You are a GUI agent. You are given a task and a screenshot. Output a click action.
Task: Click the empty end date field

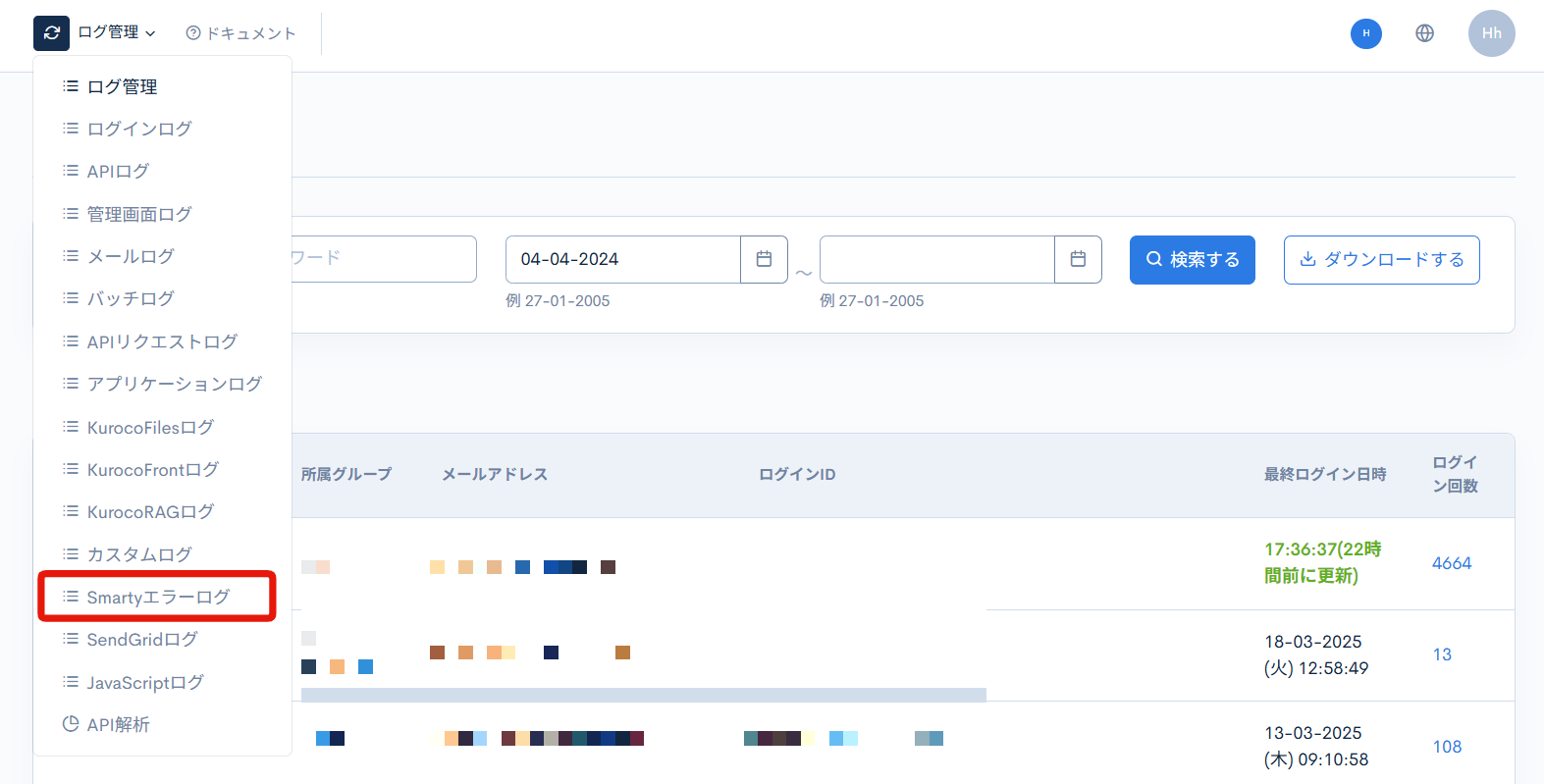pyautogui.click(x=937, y=259)
